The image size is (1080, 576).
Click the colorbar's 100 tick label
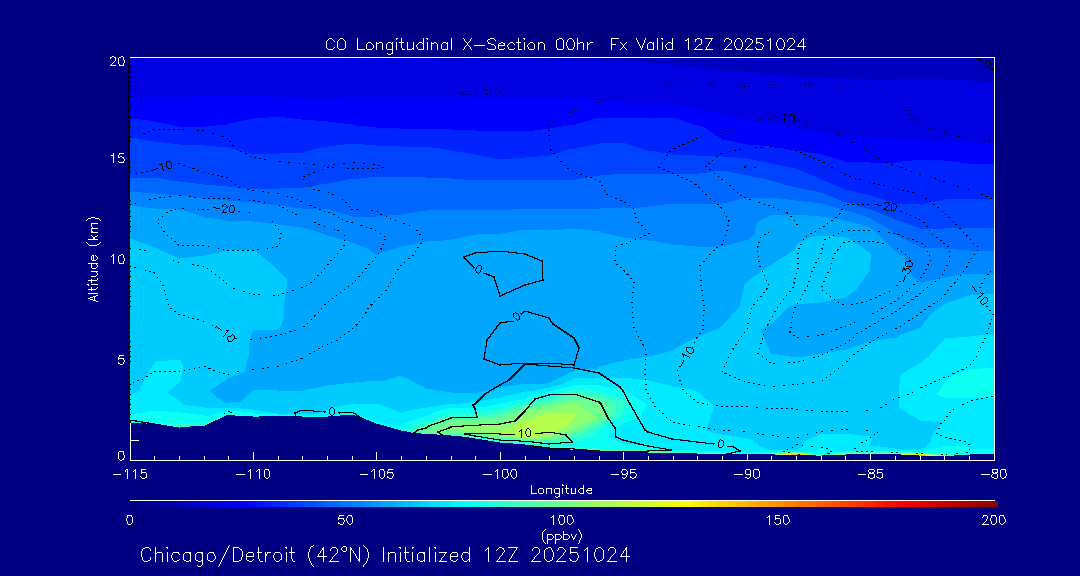562,520
